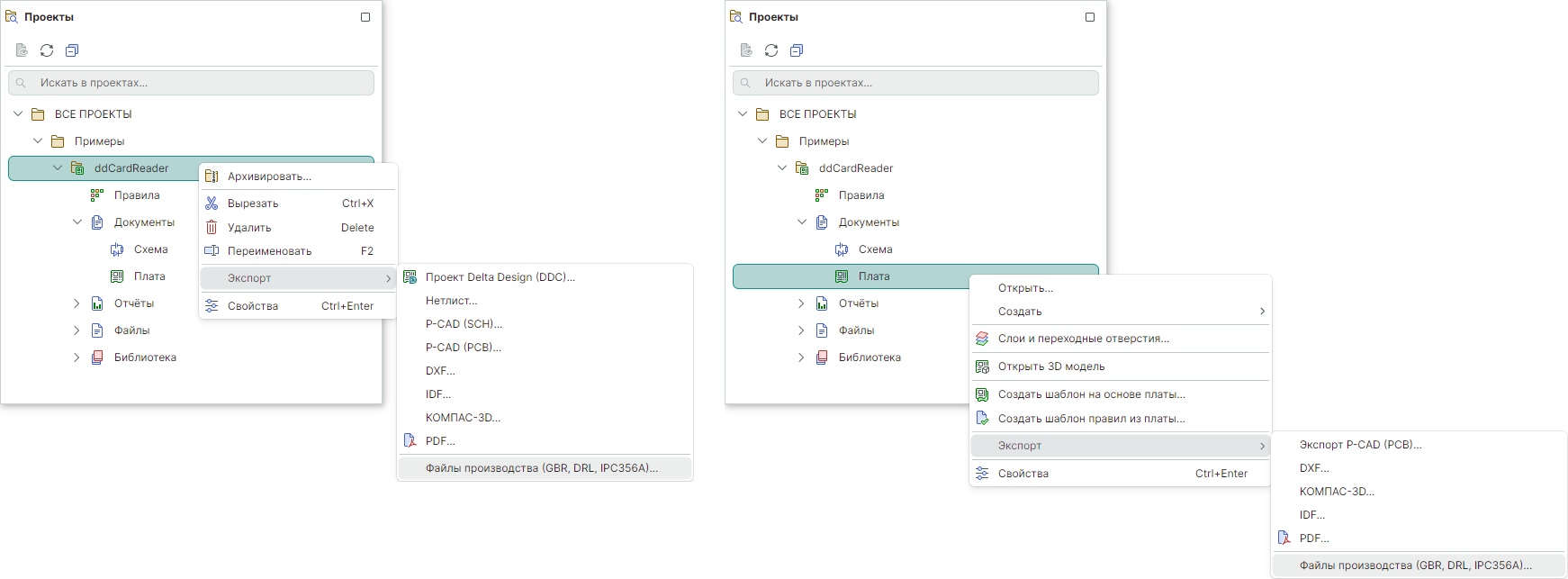This screenshot has width=1568, height=579.
Task: Click the Плата icon in left project tree
Action: coord(117,276)
